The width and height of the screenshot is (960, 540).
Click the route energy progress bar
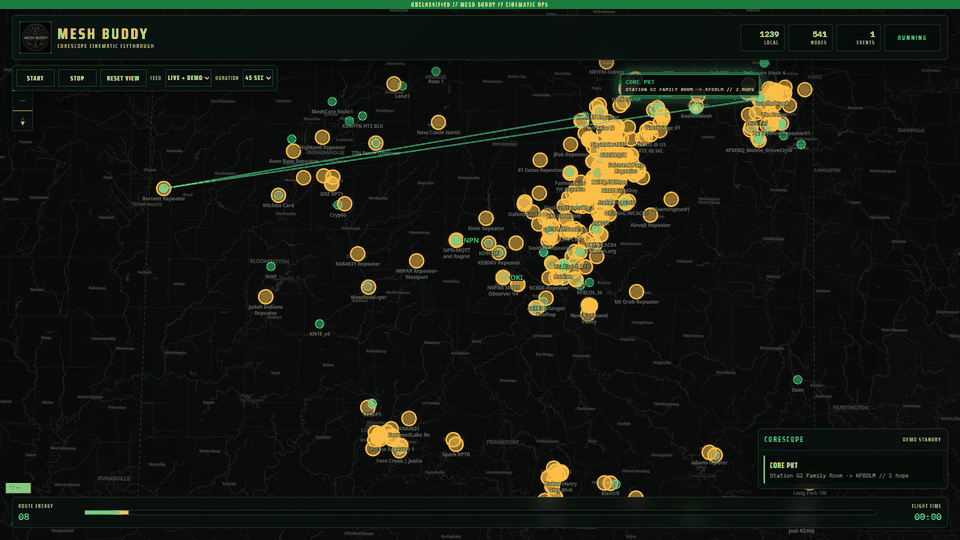(x=480, y=512)
